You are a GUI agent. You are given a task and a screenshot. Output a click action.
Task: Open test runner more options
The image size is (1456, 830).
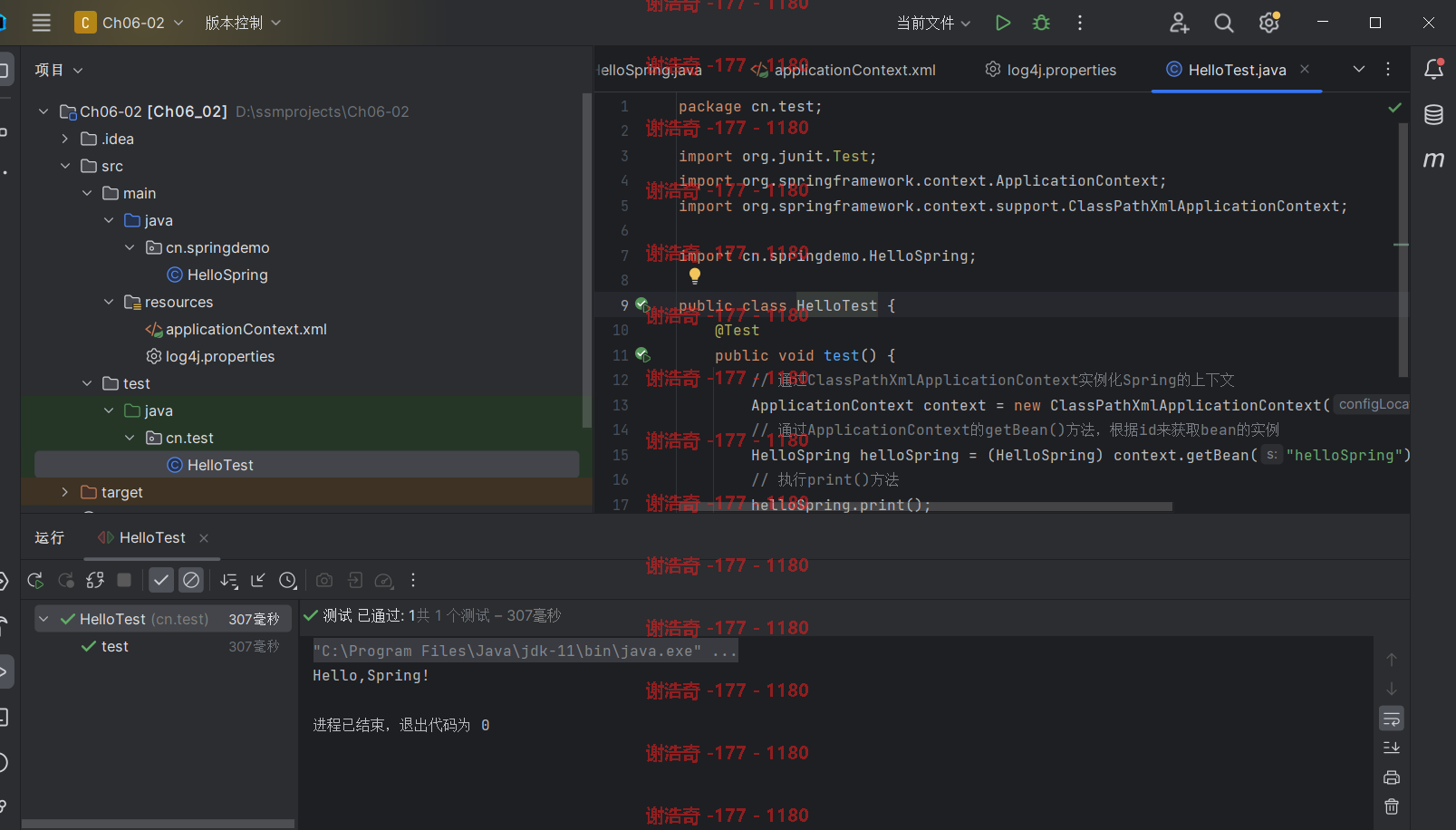[413, 580]
